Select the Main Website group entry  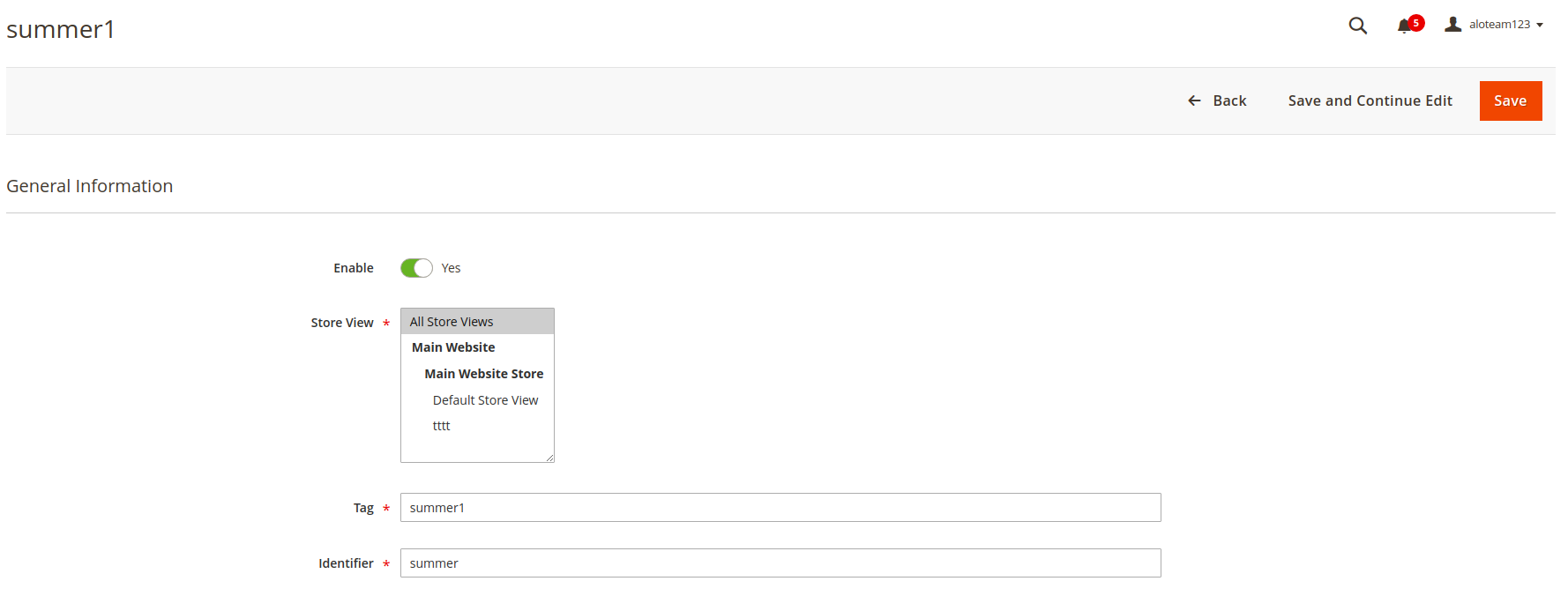[453, 347]
